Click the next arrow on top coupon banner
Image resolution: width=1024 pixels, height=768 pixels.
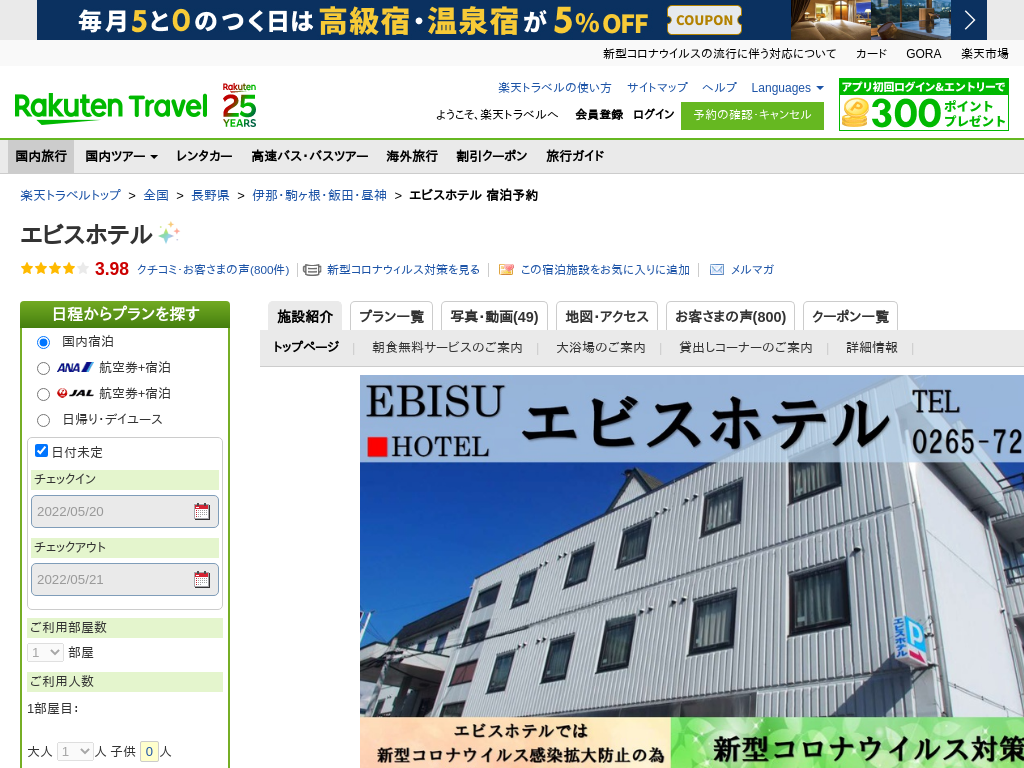click(969, 20)
